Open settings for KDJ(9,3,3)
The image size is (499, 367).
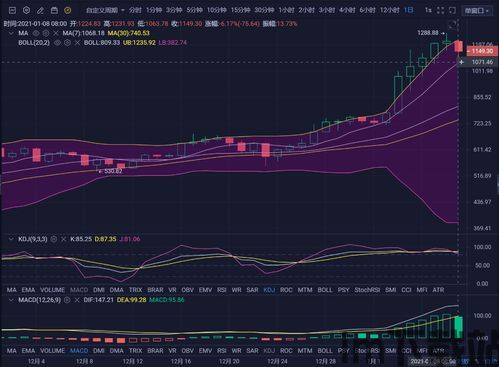(54, 239)
